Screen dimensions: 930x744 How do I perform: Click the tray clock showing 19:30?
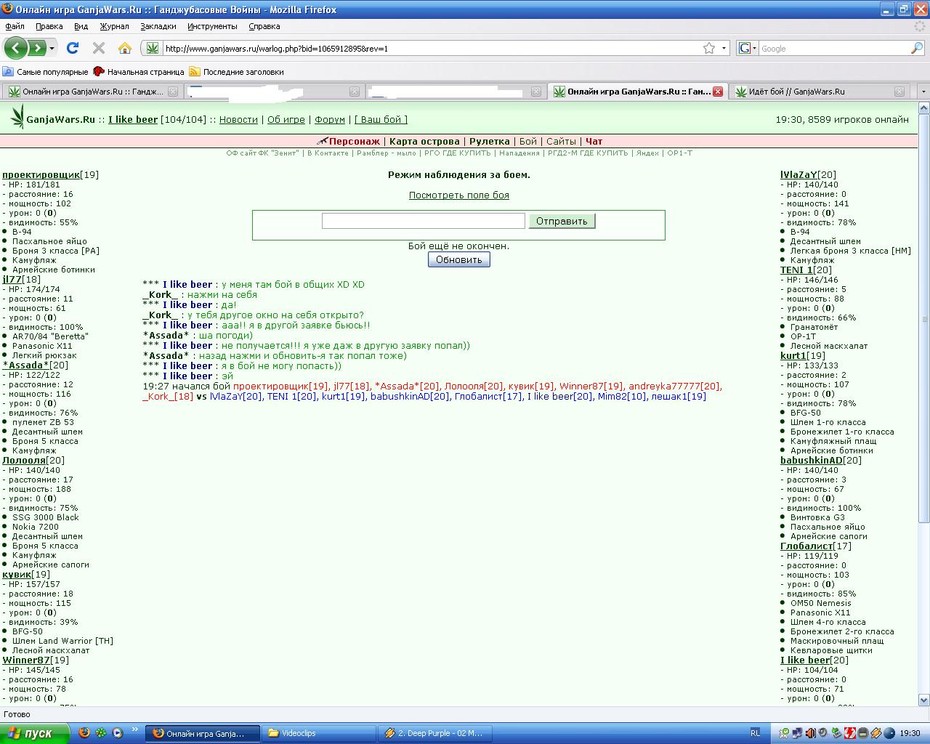910,733
